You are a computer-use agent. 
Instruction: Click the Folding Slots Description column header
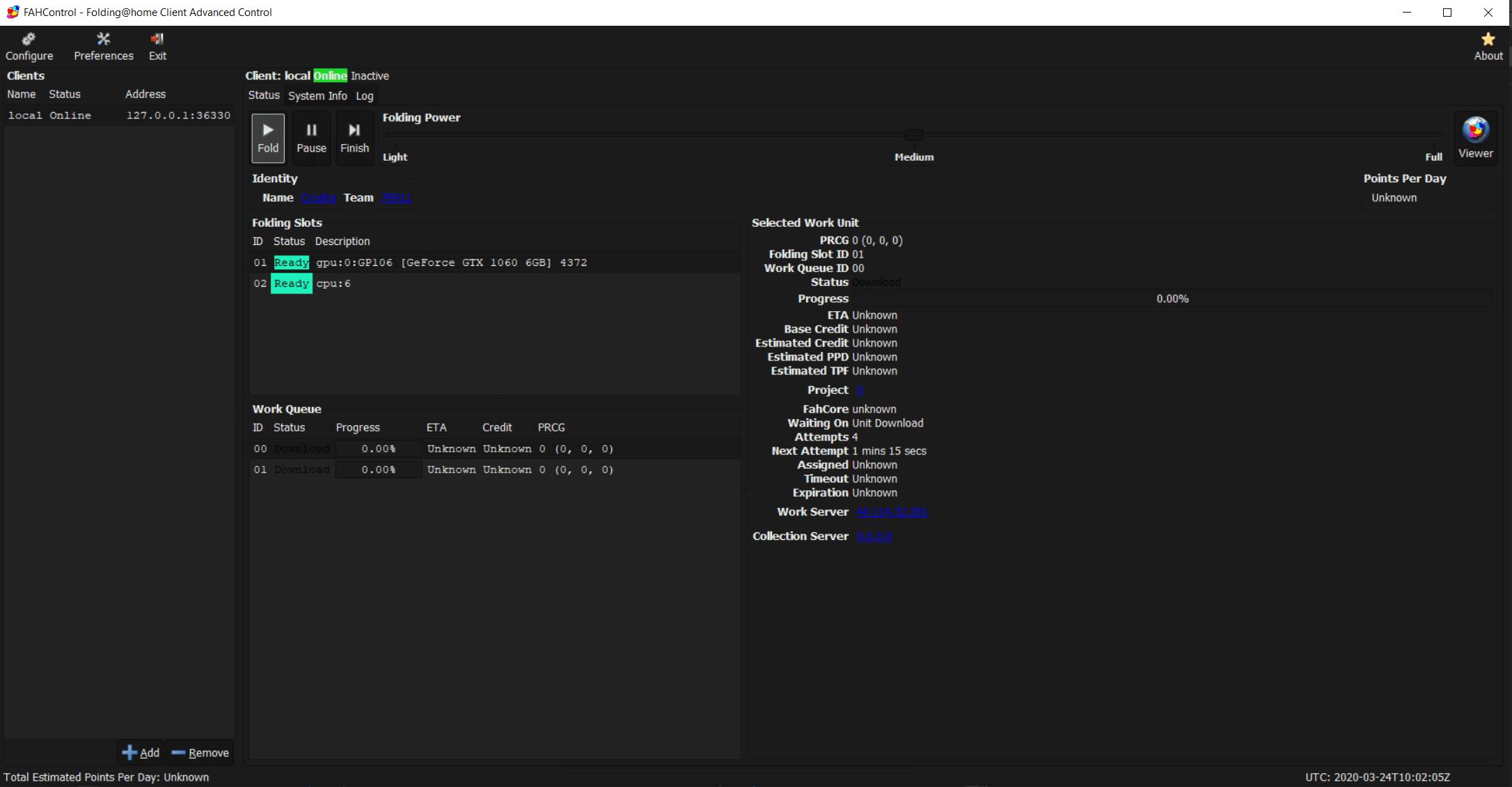tap(342, 241)
